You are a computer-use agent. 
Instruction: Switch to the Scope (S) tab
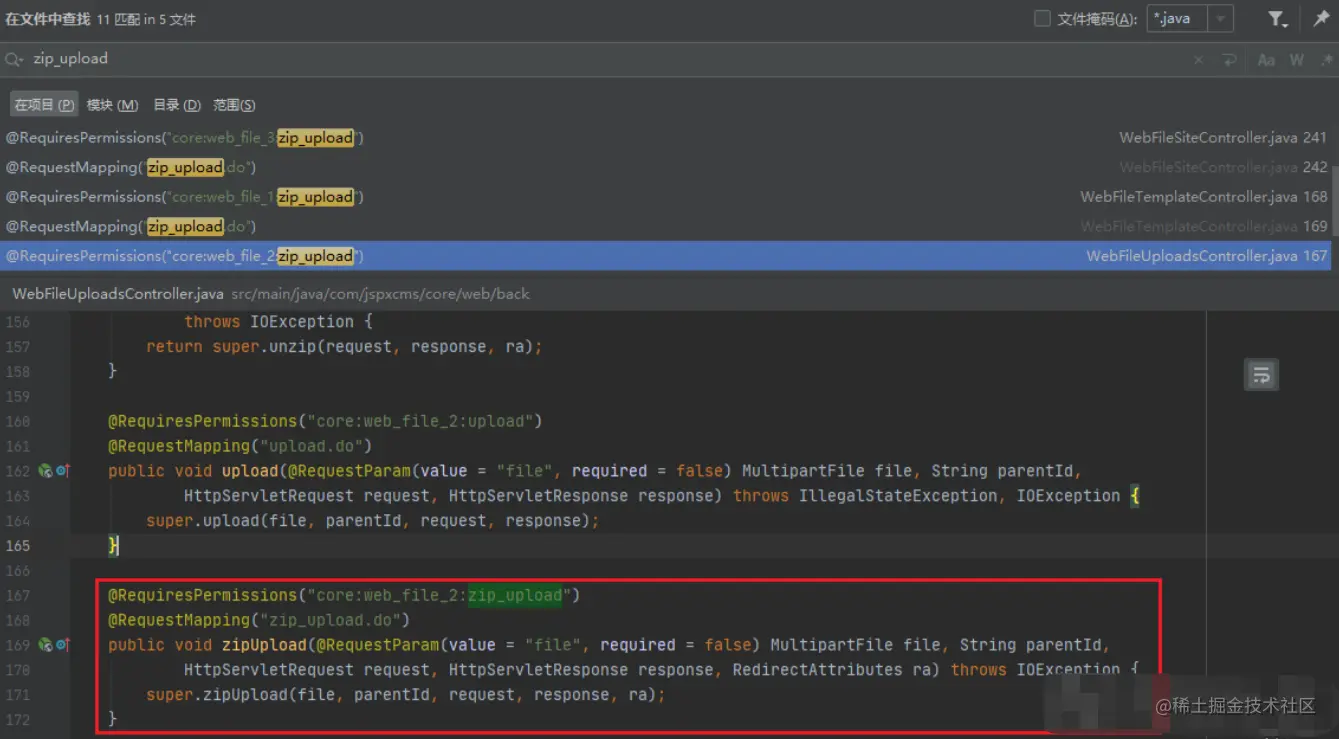[x=234, y=105]
